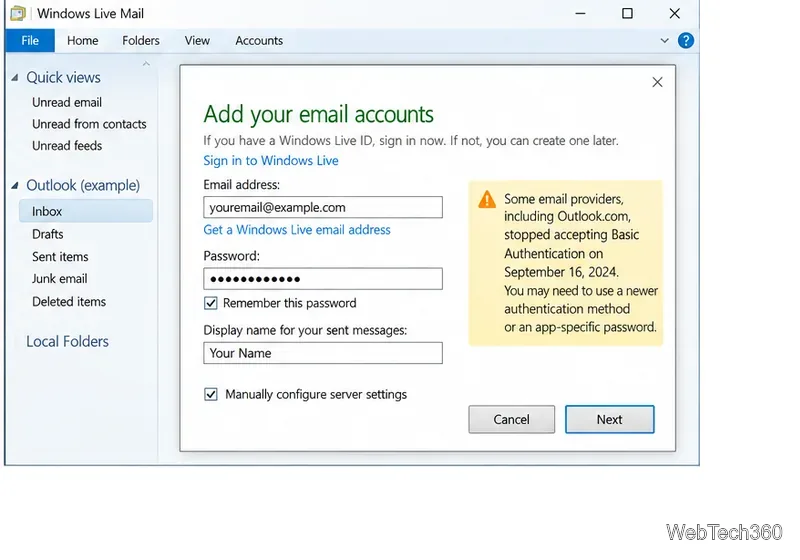Click the Next button
The image size is (800, 560).
click(609, 419)
